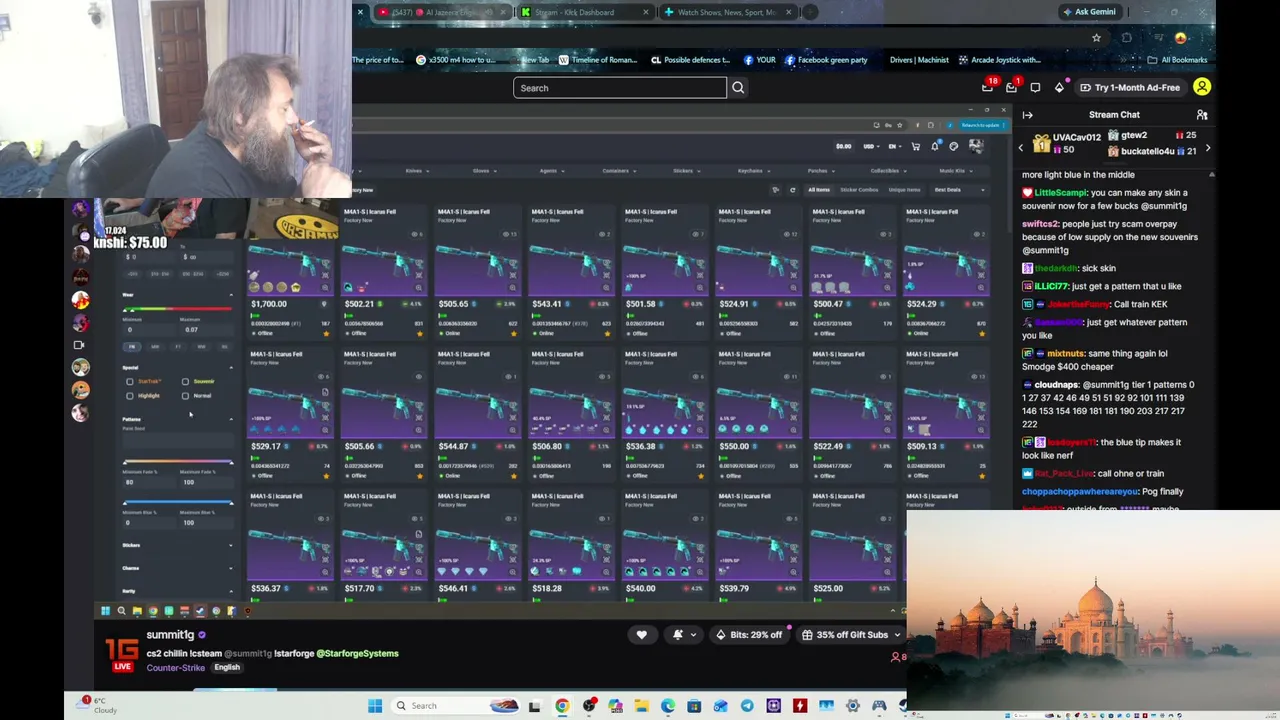
Task: Open the Twitch user avatar menu
Action: [x=1202, y=87]
